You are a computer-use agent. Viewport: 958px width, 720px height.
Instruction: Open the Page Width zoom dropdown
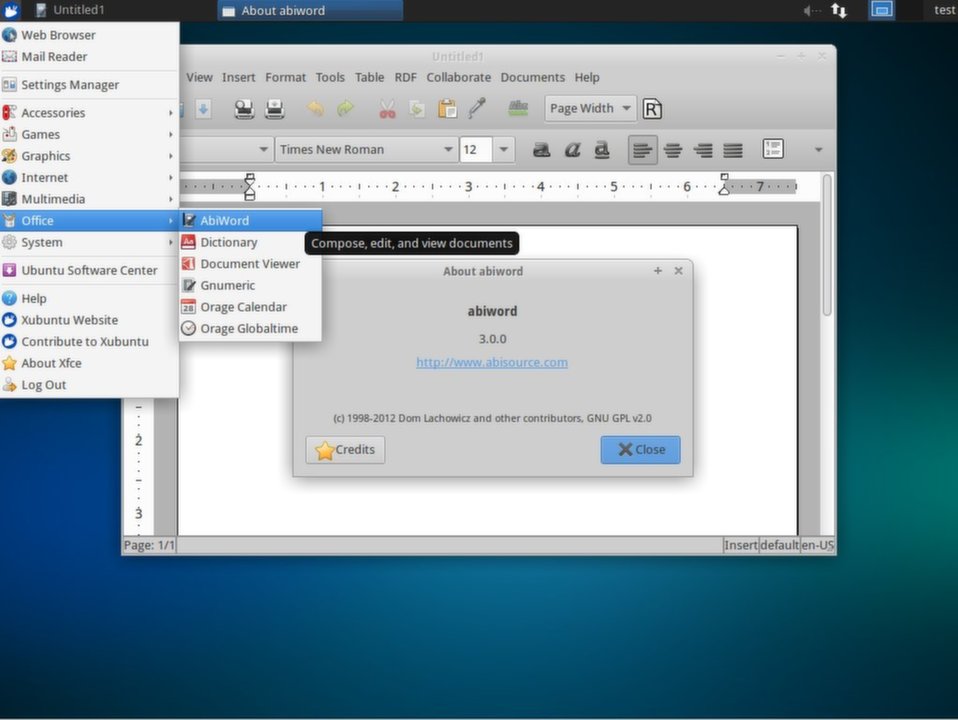point(590,109)
